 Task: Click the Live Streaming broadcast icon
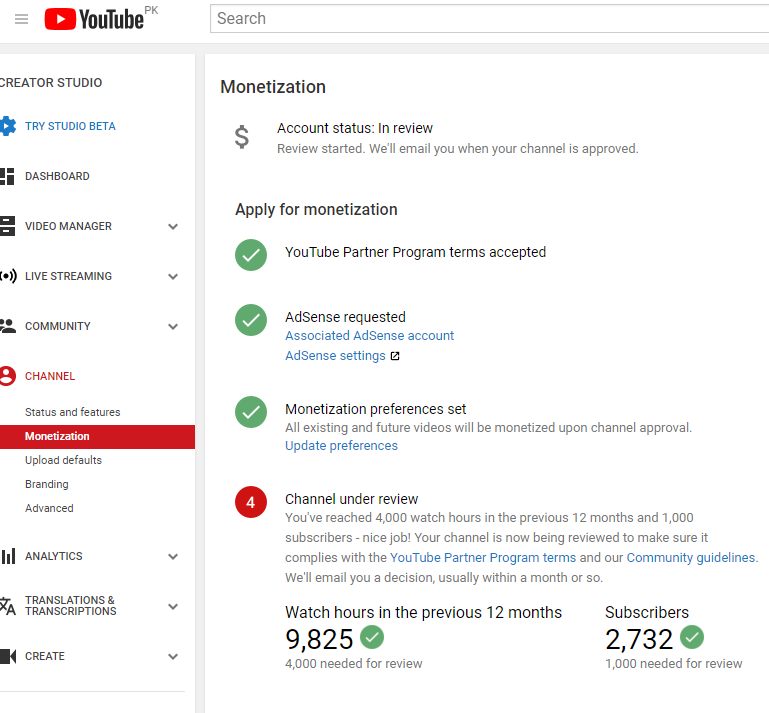point(8,276)
